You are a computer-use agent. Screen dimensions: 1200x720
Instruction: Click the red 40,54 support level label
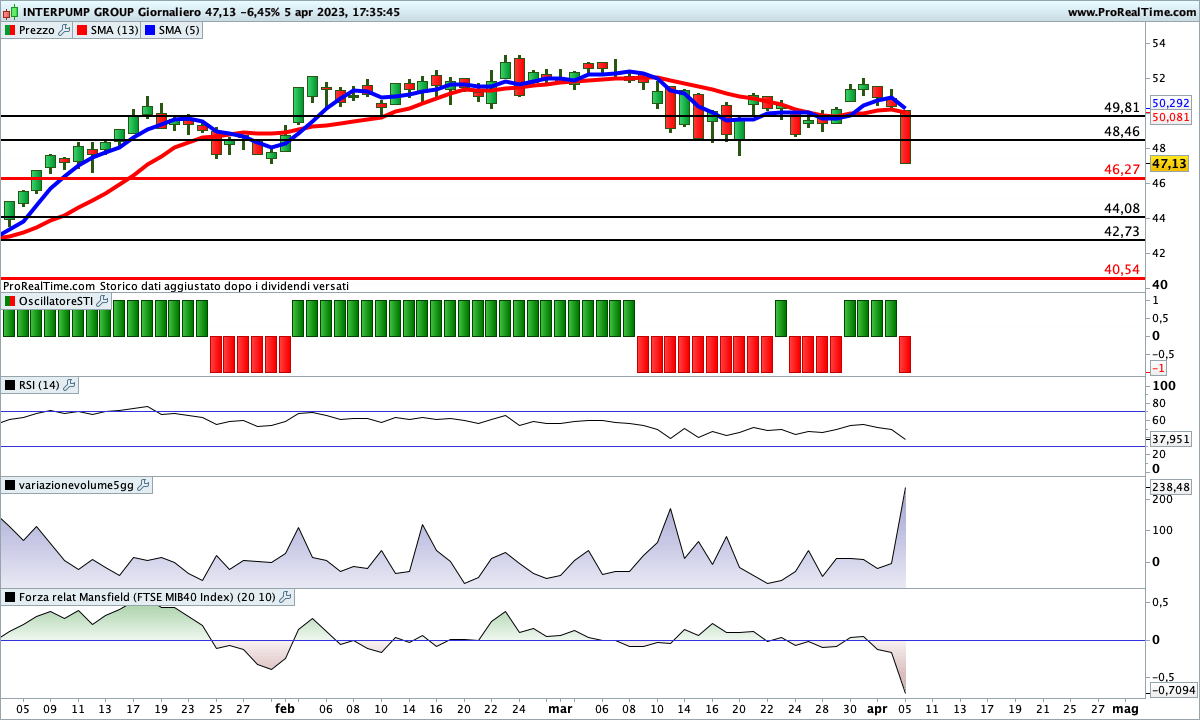[x=1122, y=270]
